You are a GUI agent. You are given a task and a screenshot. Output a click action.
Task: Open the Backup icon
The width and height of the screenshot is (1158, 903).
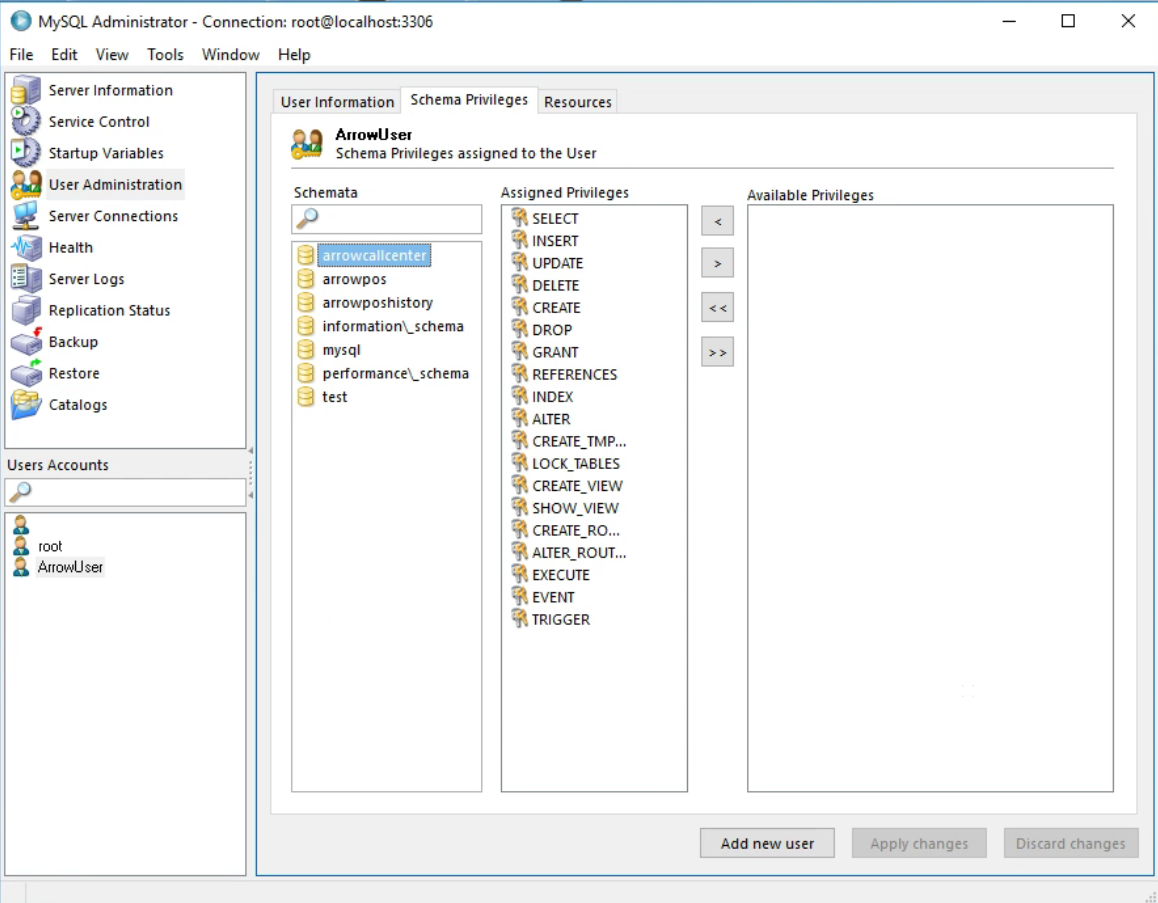tap(26, 342)
